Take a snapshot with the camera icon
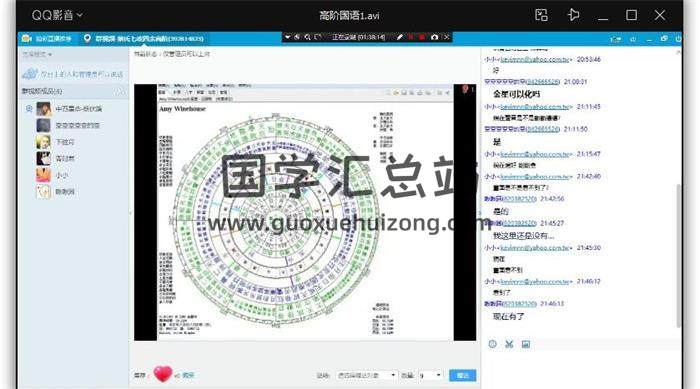Viewport: 700px width, 389px height. [434, 37]
